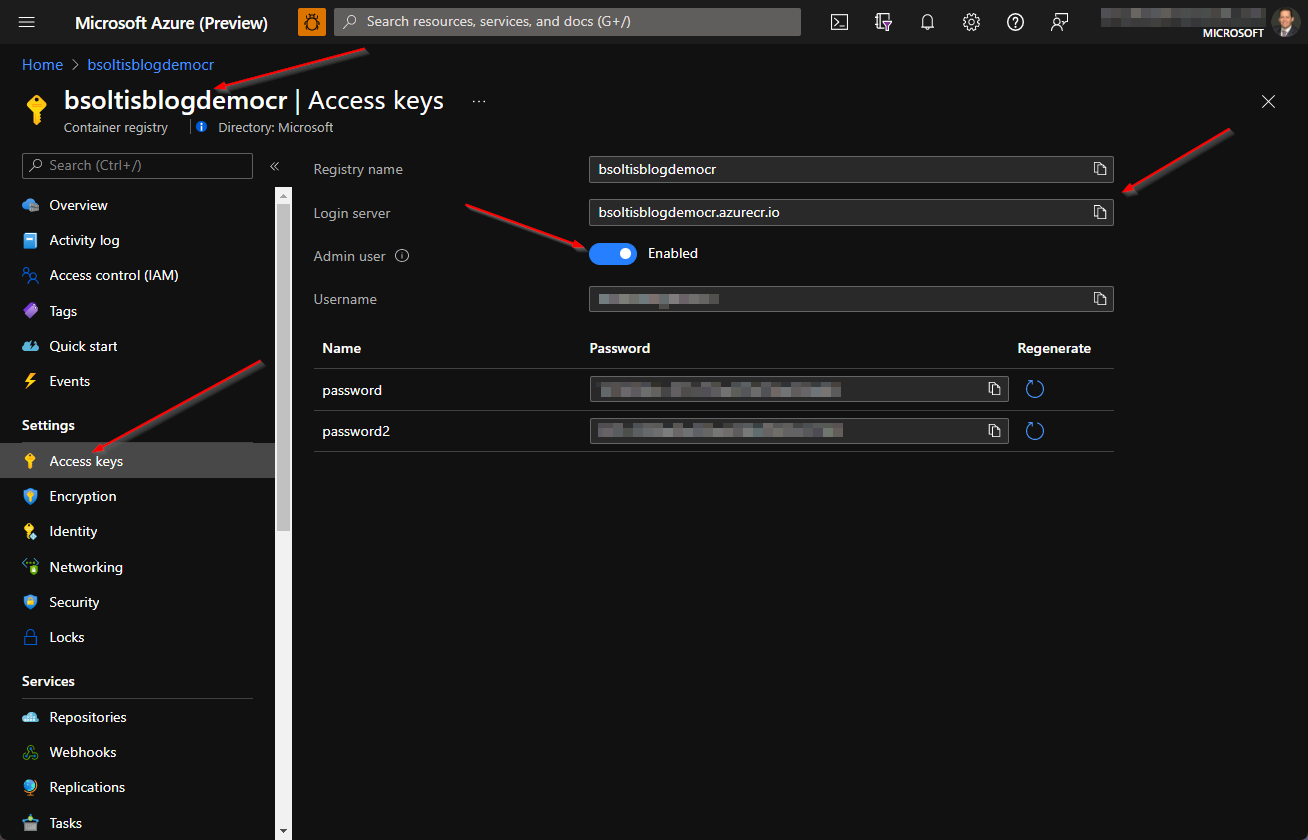The height and width of the screenshot is (840, 1308).
Task: Open Repositories under Services
Action: pos(87,716)
